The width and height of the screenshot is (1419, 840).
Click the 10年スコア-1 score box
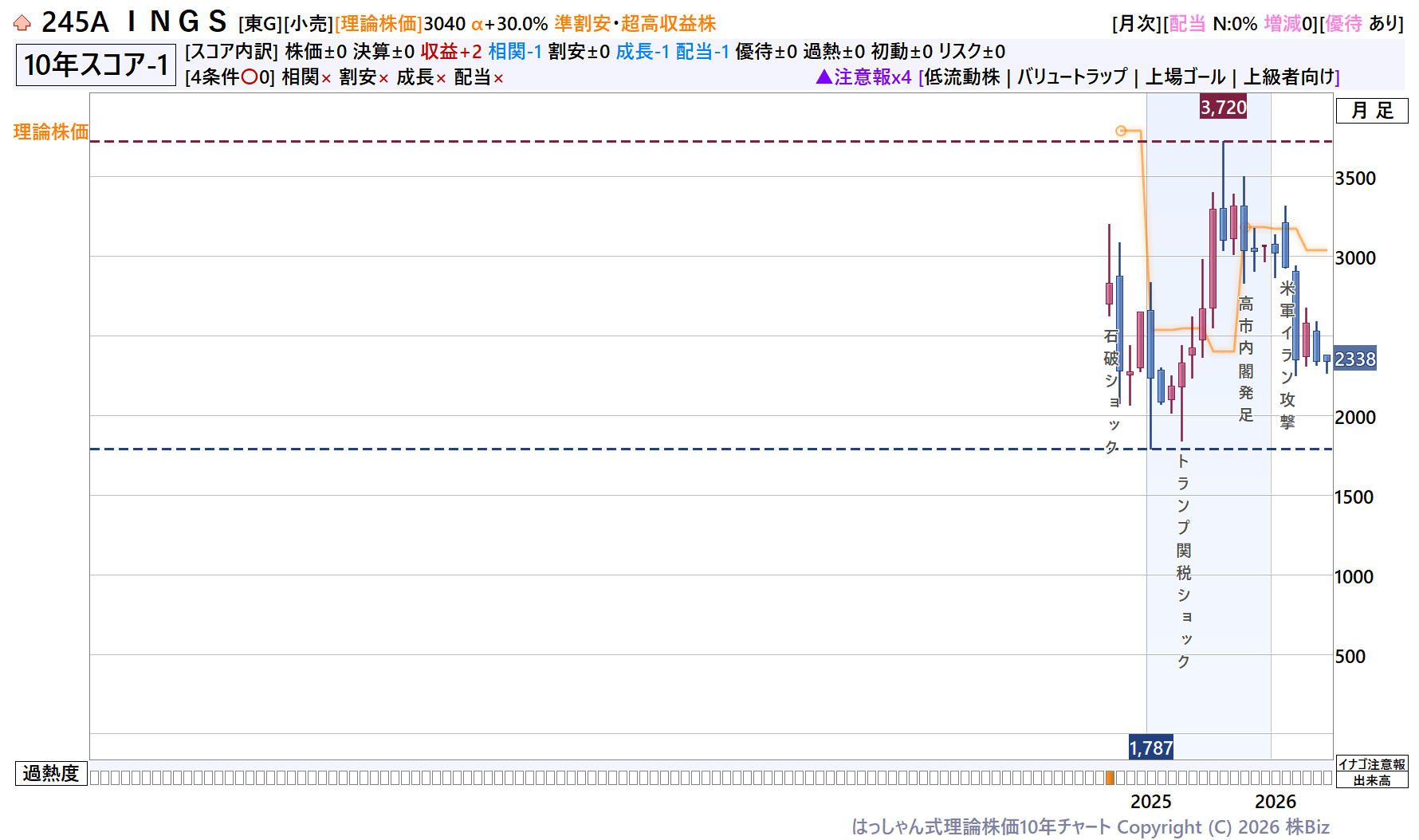tap(96, 65)
